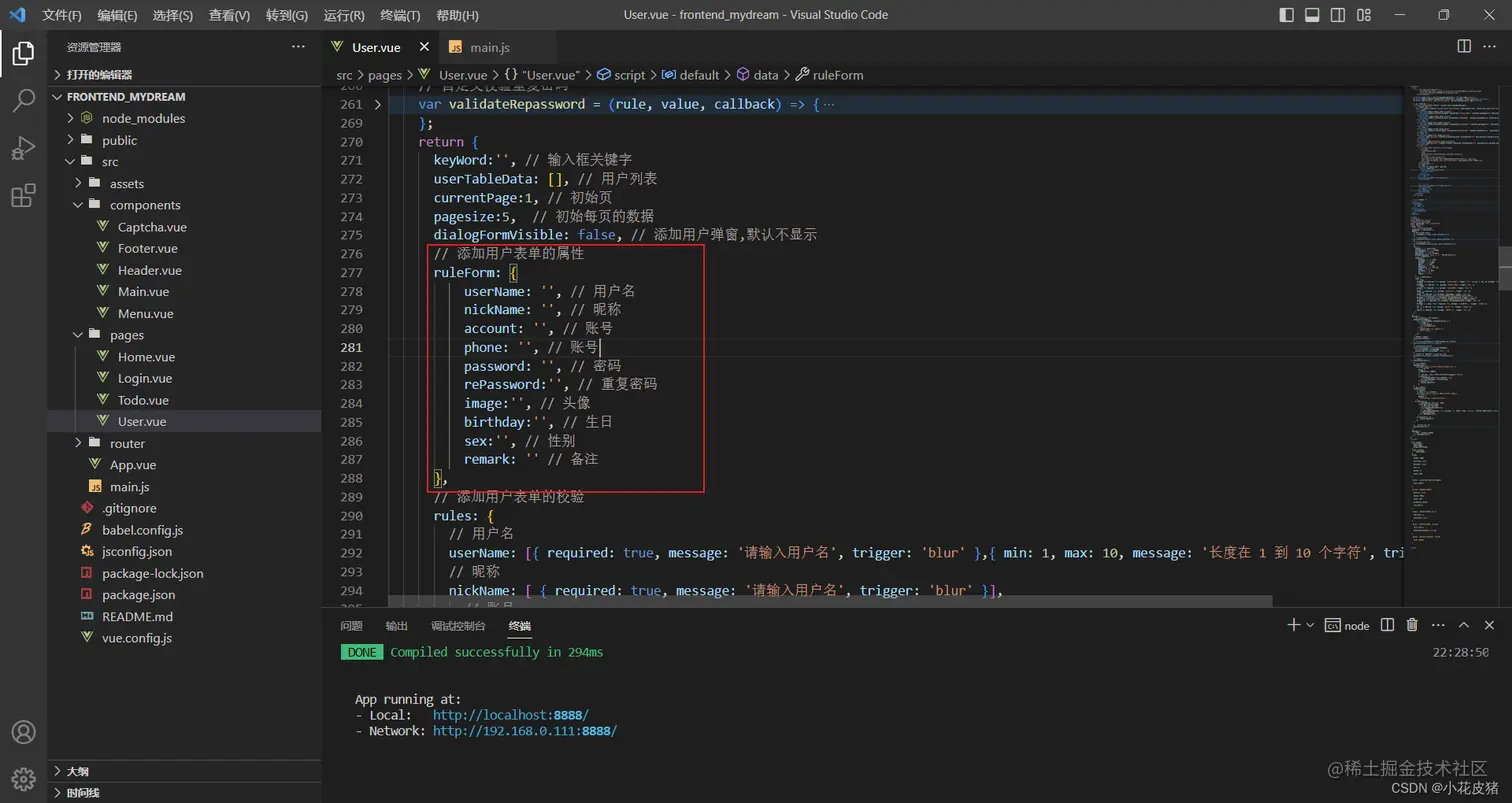Open the customize layout icon
The width and height of the screenshot is (1512, 803).
[1364, 15]
